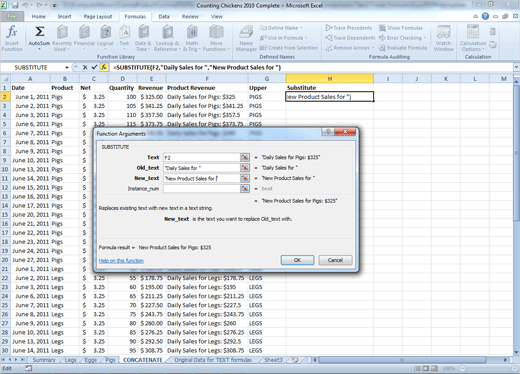This screenshot has width=520, height=374.
Task: Expand the formula bar
Action: [516, 67]
